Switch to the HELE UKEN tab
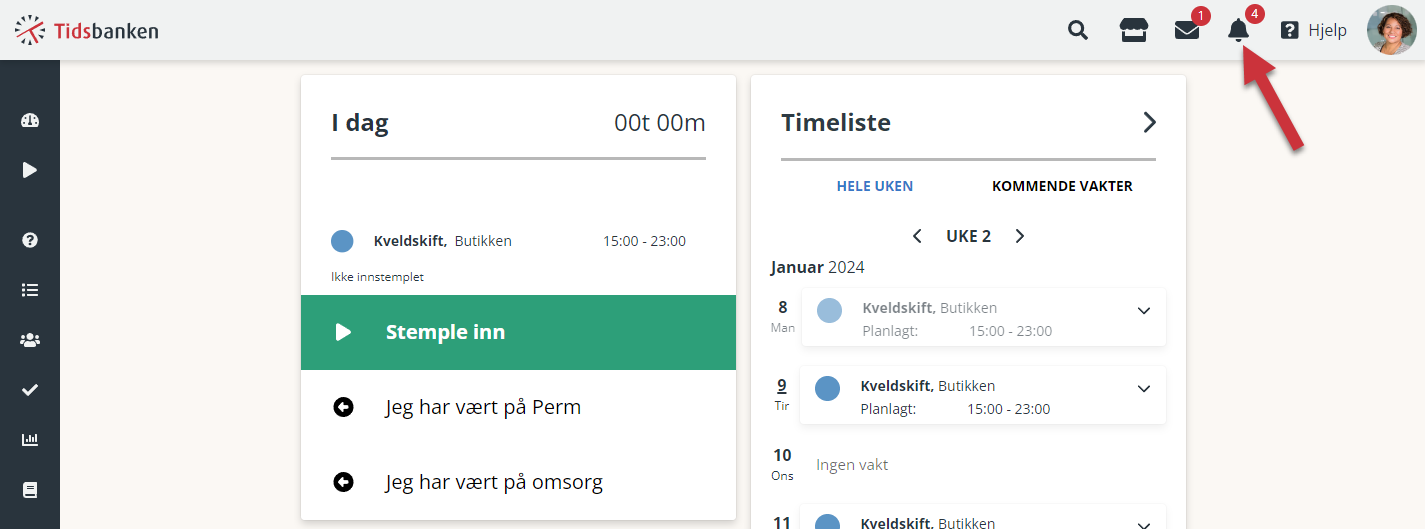 tap(875, 186)
